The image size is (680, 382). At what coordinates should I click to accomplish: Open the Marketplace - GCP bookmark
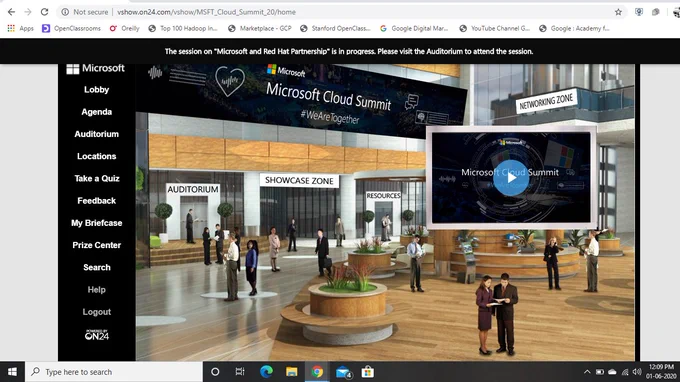[x=259, y=28]
